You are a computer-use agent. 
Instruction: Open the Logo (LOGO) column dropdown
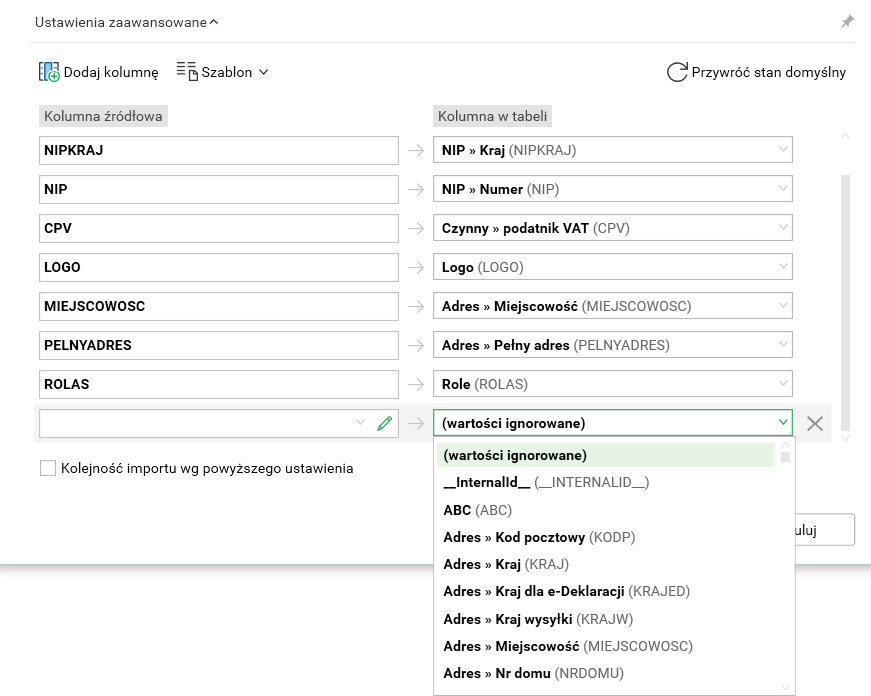(783, 267)
